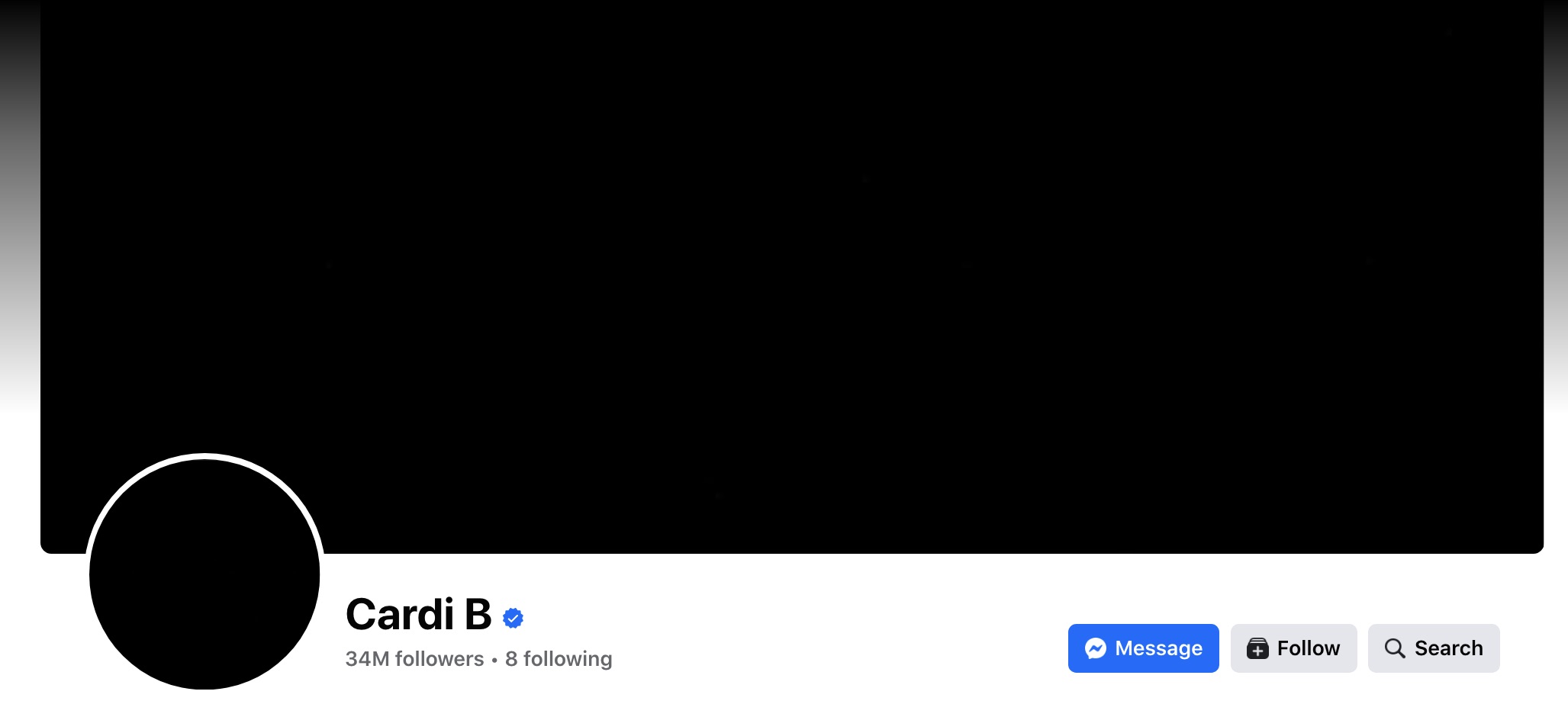1568x717 pixels.
Task: Open the page Search button
Action: [x=1434, y=648]
